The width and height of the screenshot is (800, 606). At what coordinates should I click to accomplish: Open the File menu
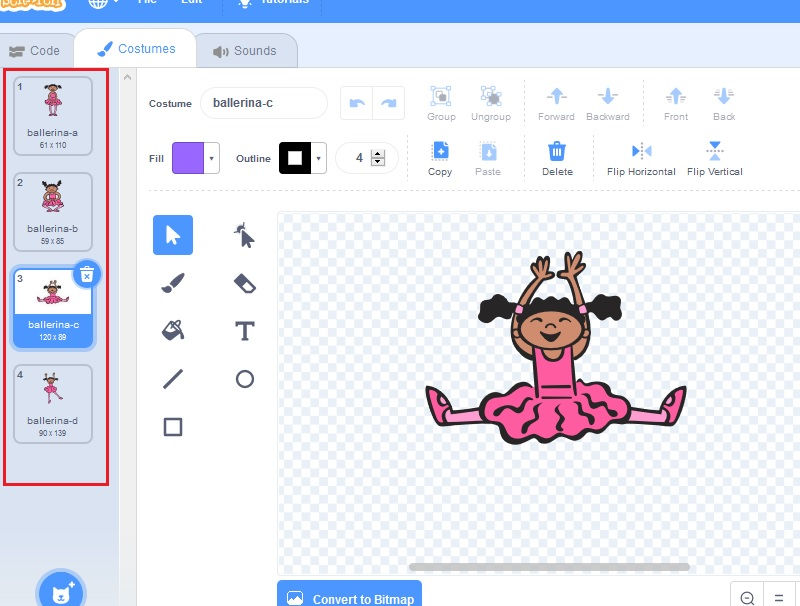click(147, 3)
